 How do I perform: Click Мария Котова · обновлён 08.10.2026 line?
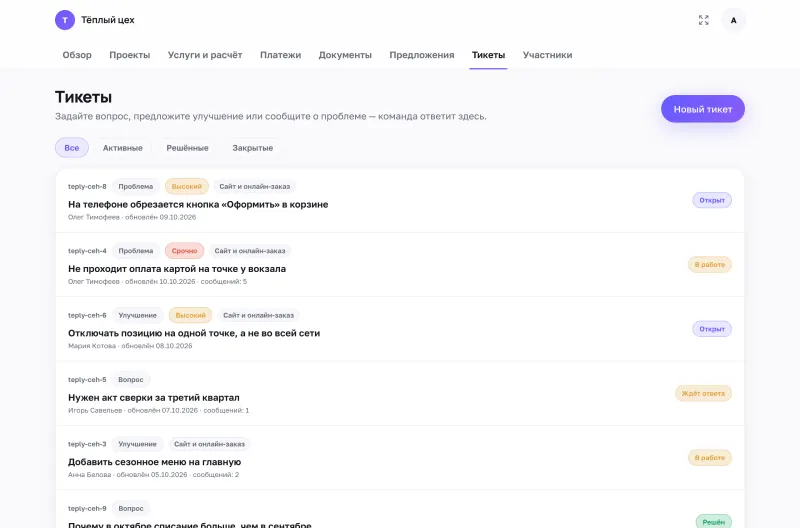coord(130,346)
